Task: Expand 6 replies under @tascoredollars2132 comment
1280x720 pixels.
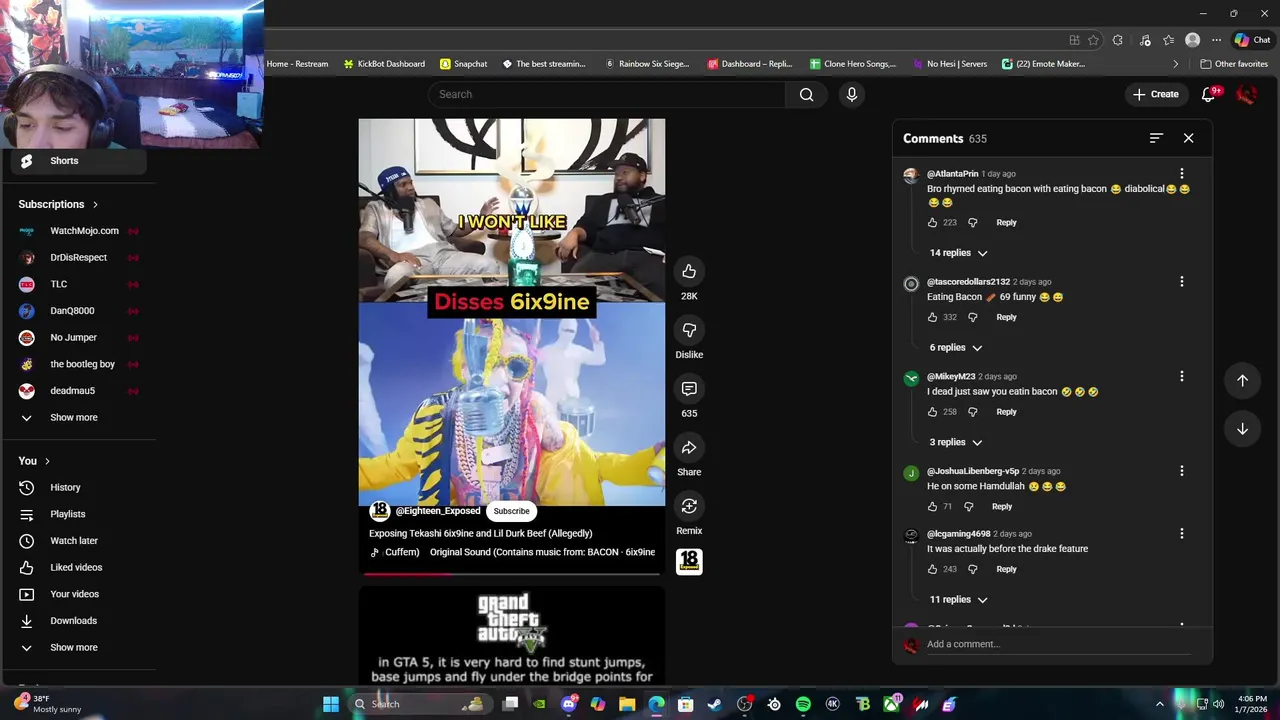Action: click(x=955, y=347)
